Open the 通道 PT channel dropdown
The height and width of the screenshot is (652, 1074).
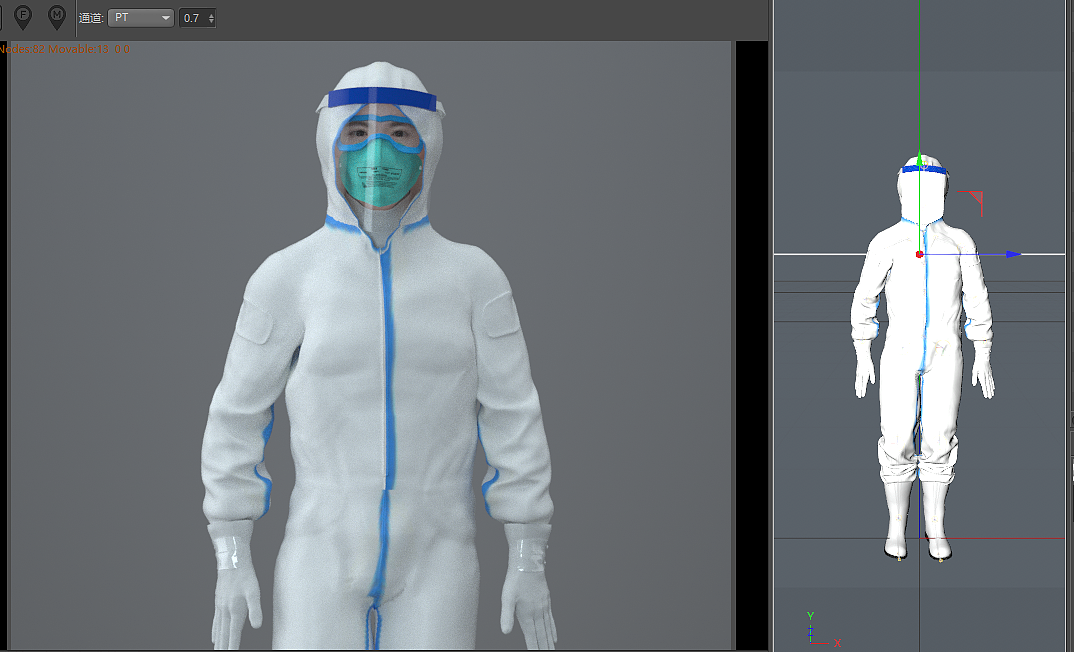(140, 18)
